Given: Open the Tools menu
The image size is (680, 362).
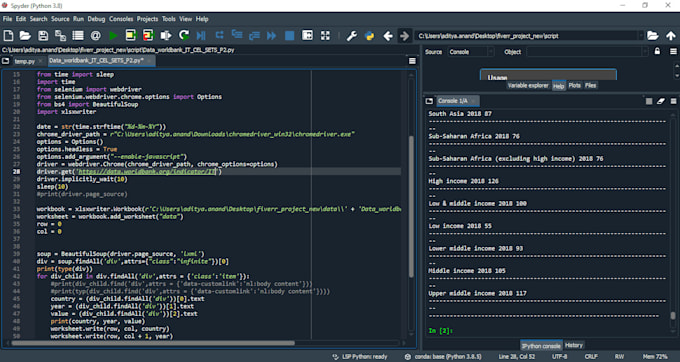Looking at the screenshot, I should pos(169,19).
